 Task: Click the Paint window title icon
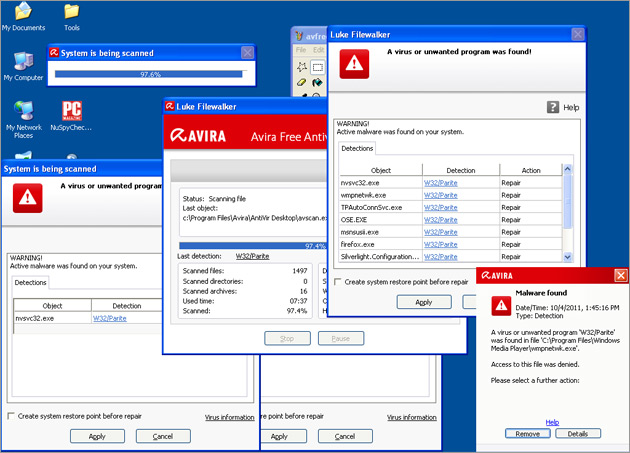pos(298,36)
